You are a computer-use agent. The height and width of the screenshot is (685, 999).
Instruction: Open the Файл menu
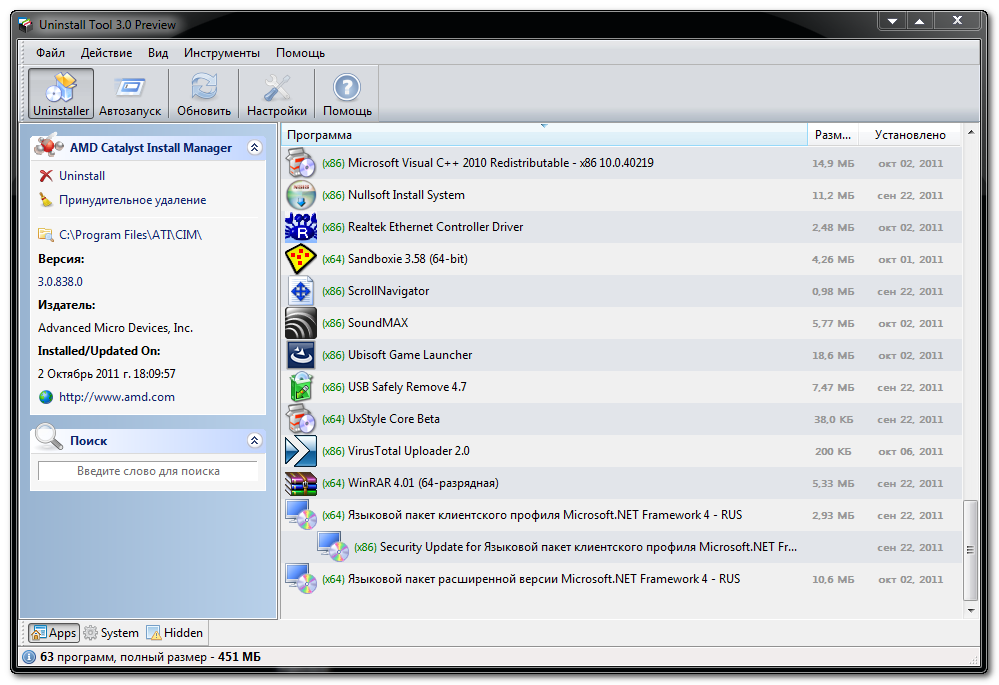click(x=50, y=53)
